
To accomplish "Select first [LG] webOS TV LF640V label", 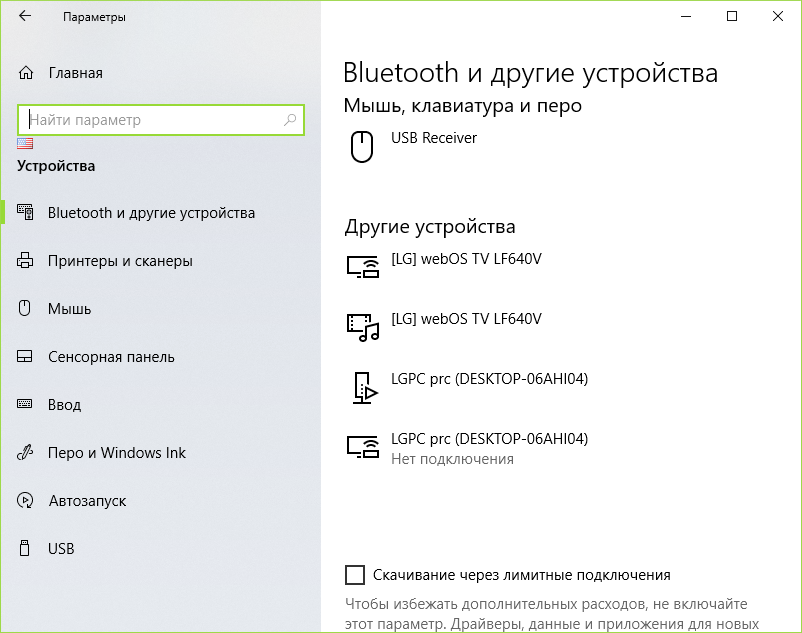I will coord(466,259).
